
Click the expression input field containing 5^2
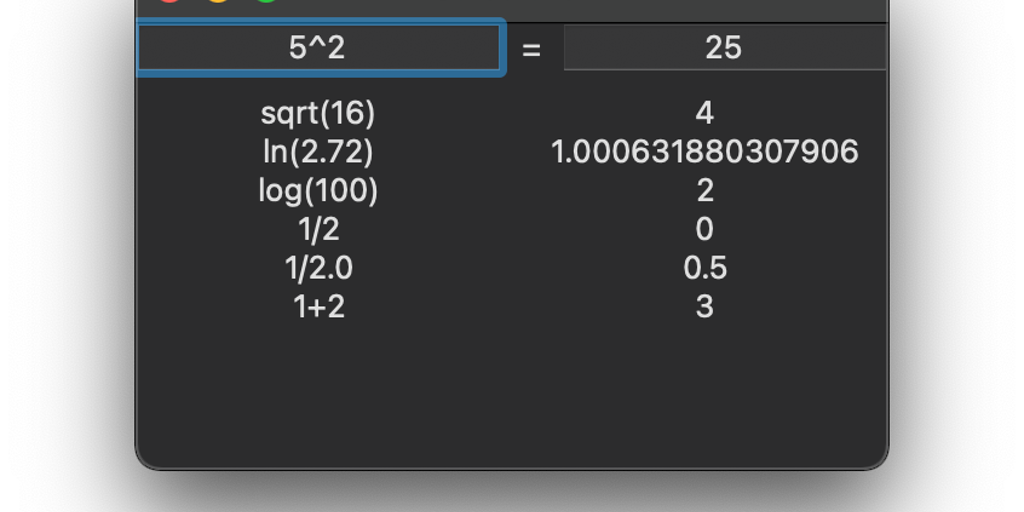pyautogui.click(x=318, y=48)
